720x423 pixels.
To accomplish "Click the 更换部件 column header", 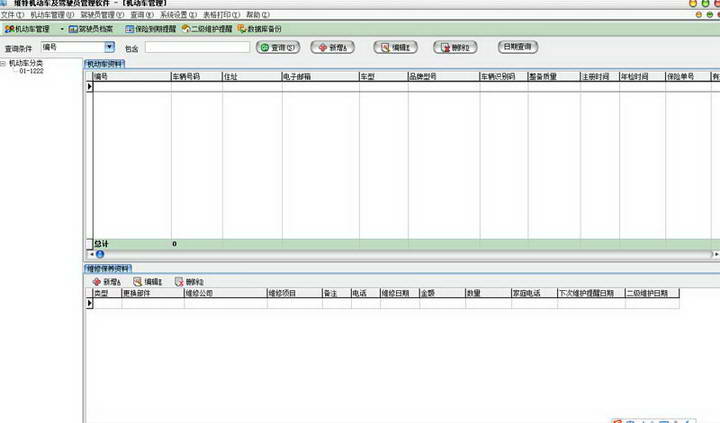I will pyautogui.click(x=153, y=293).
